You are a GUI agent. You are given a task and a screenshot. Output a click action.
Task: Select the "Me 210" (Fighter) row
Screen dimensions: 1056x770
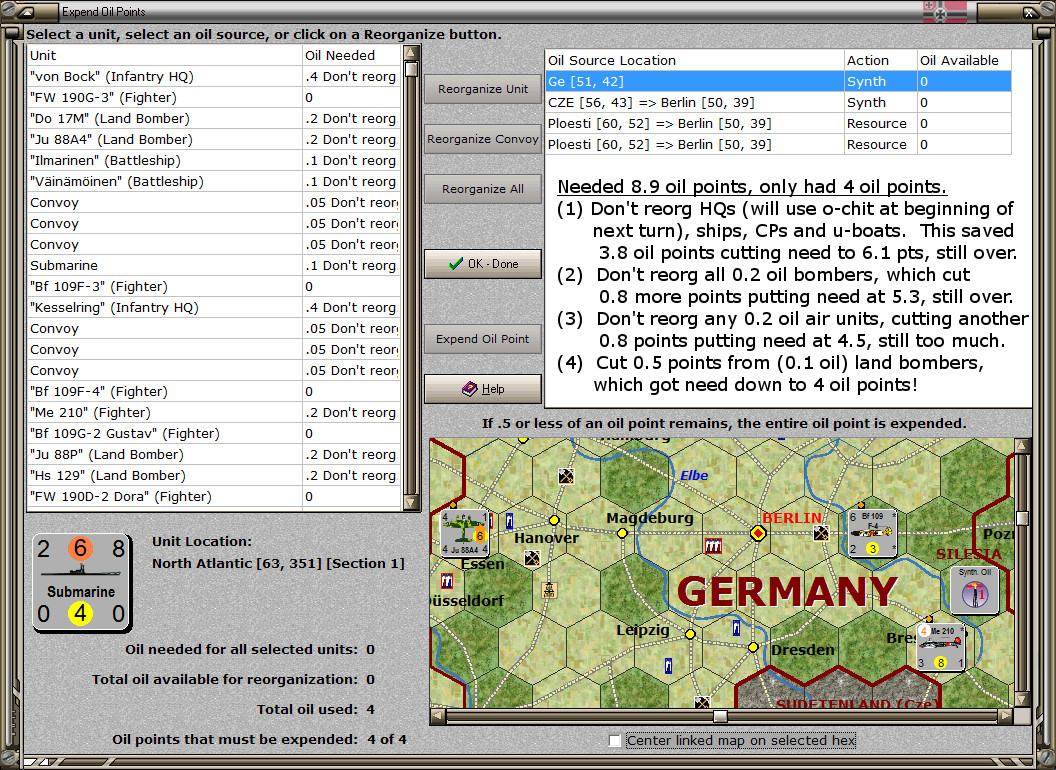(x=214, y=412)
